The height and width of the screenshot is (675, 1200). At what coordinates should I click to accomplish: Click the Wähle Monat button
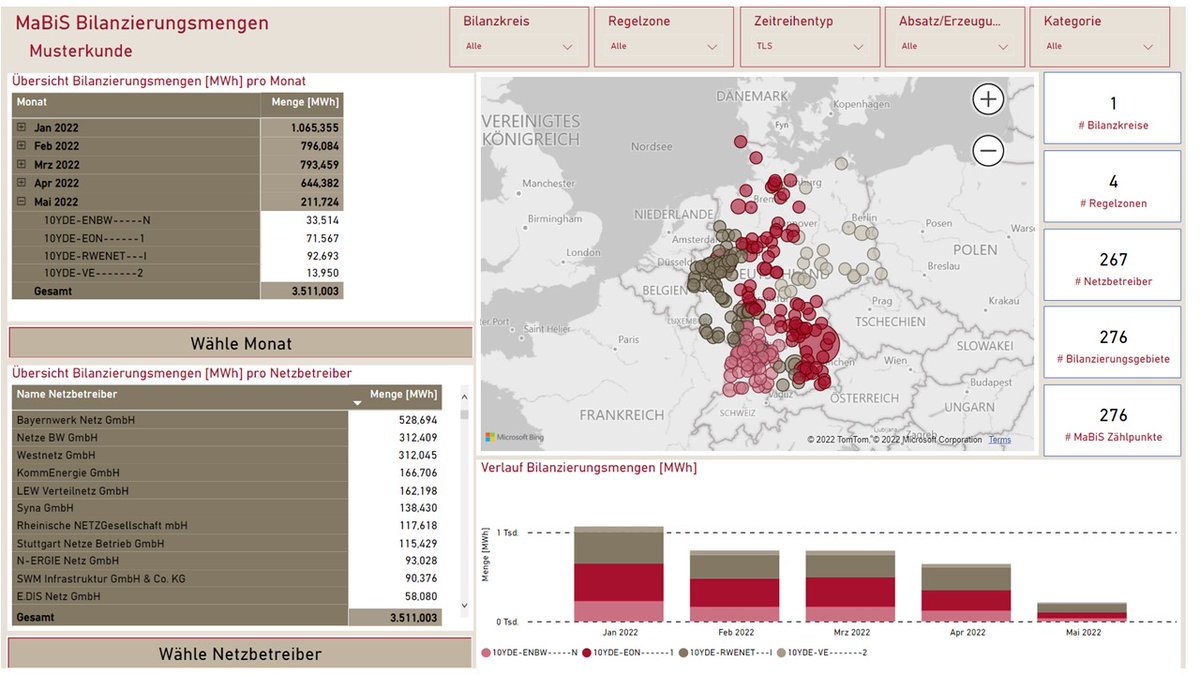click(241, 343)
